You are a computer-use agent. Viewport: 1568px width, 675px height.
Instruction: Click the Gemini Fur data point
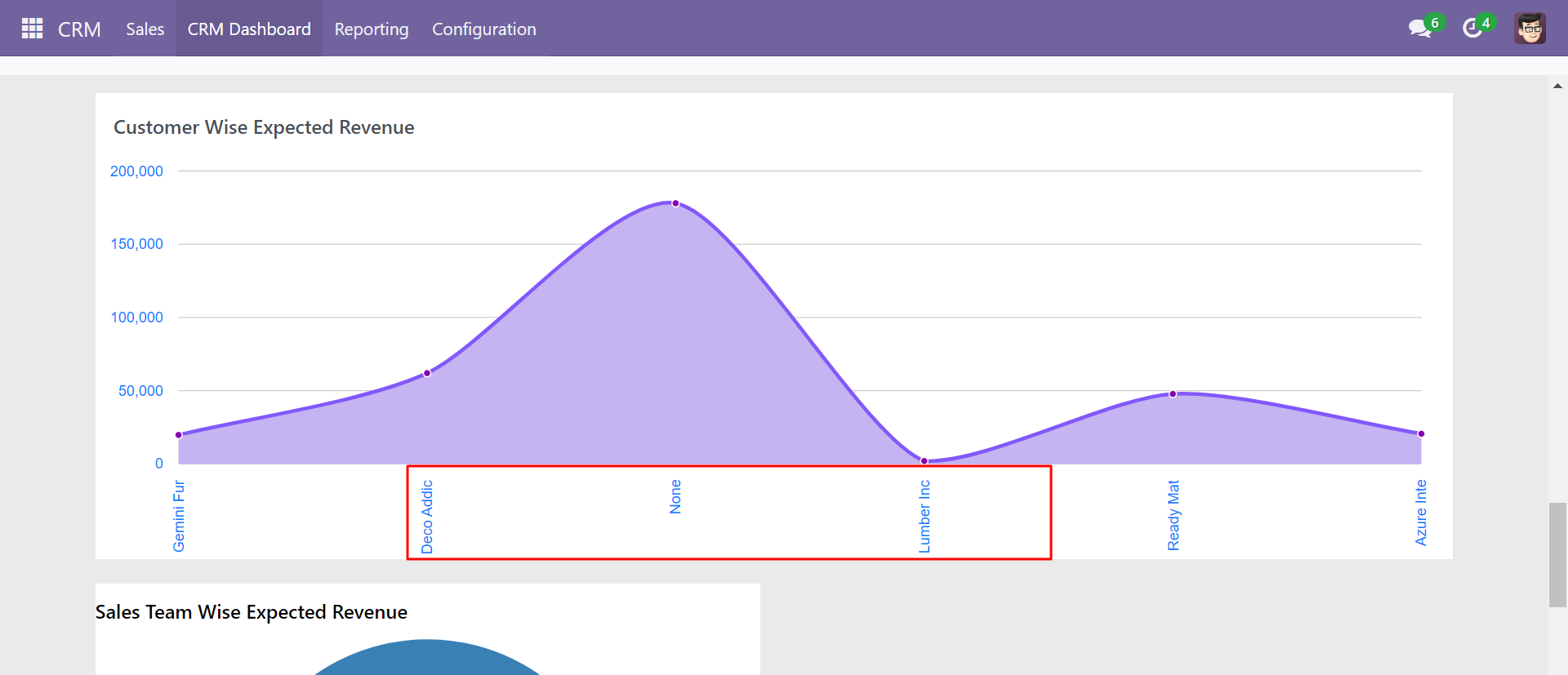pos(179,435)
